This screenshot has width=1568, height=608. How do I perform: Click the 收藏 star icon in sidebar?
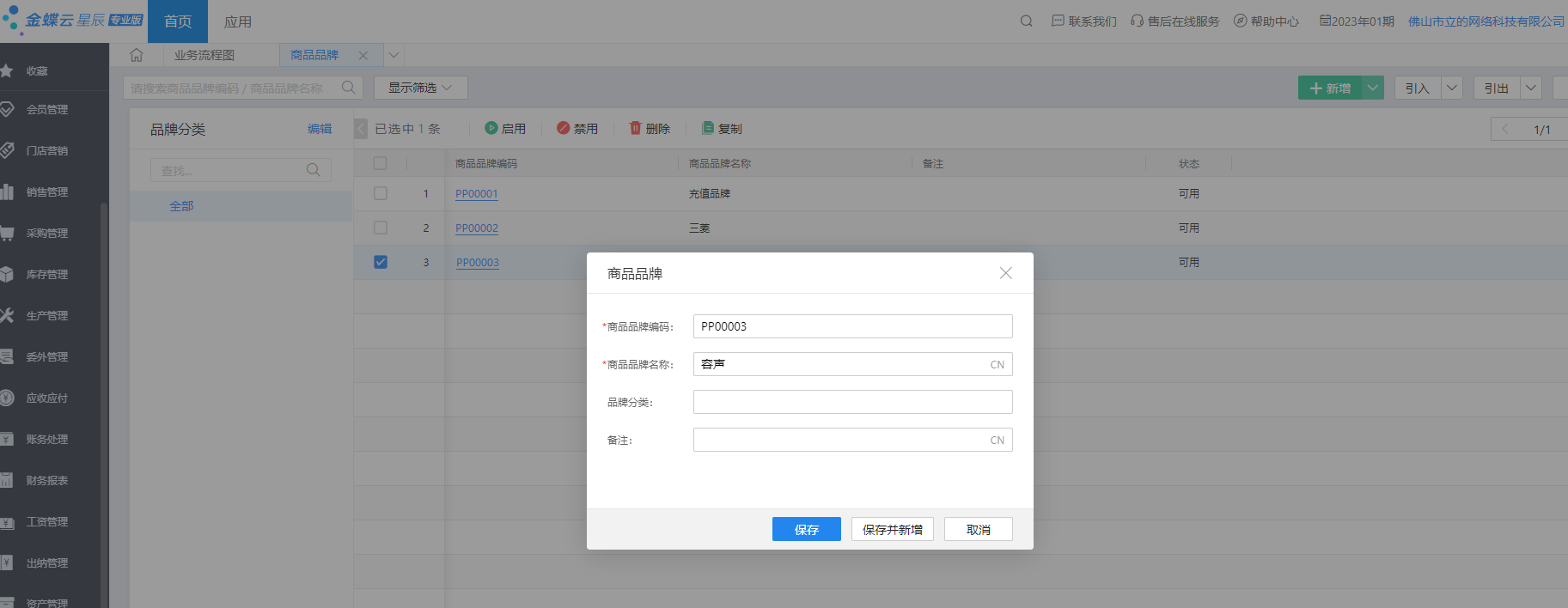tap(7, 71)
